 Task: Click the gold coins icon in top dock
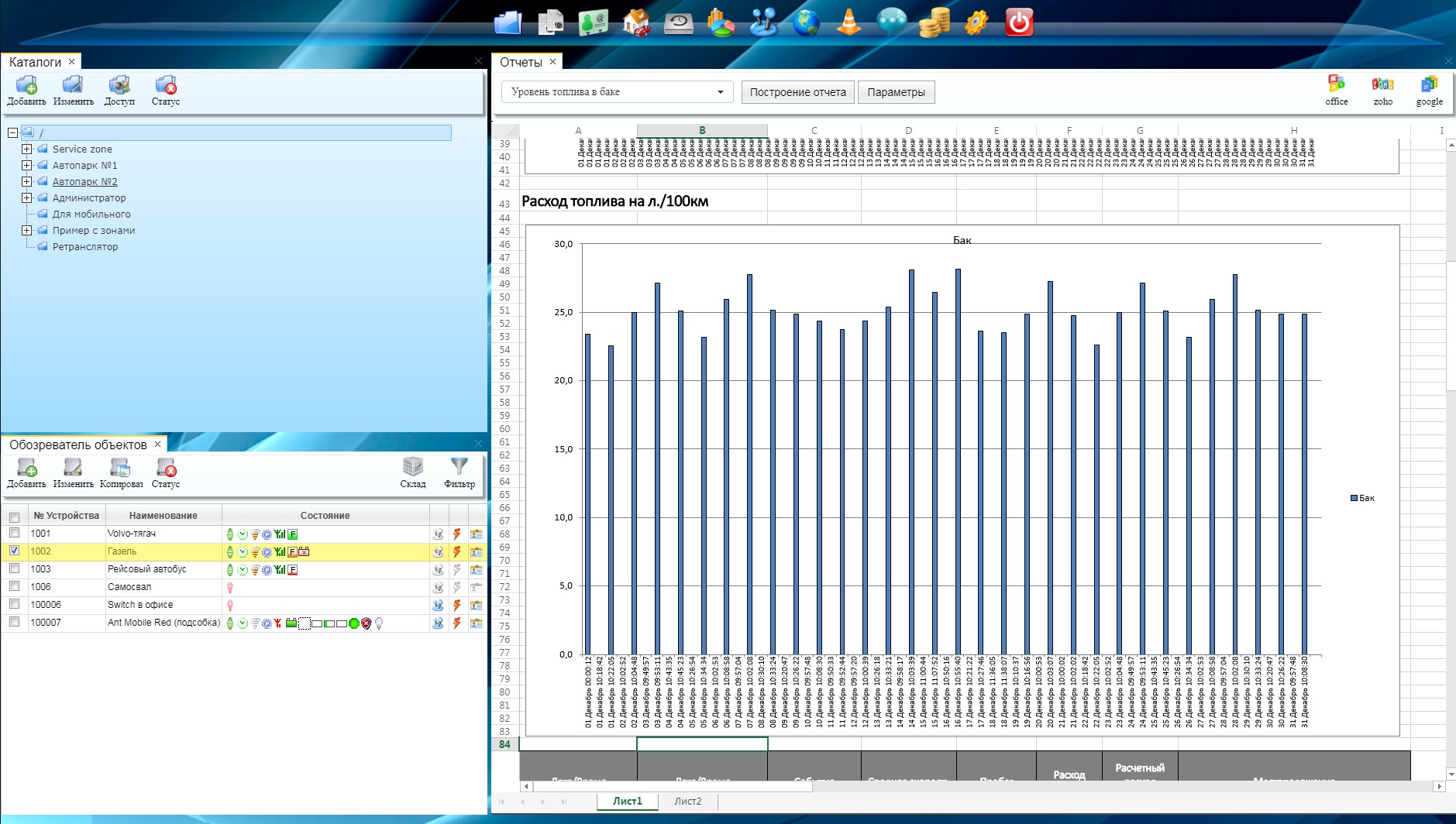tap(934, 22)
